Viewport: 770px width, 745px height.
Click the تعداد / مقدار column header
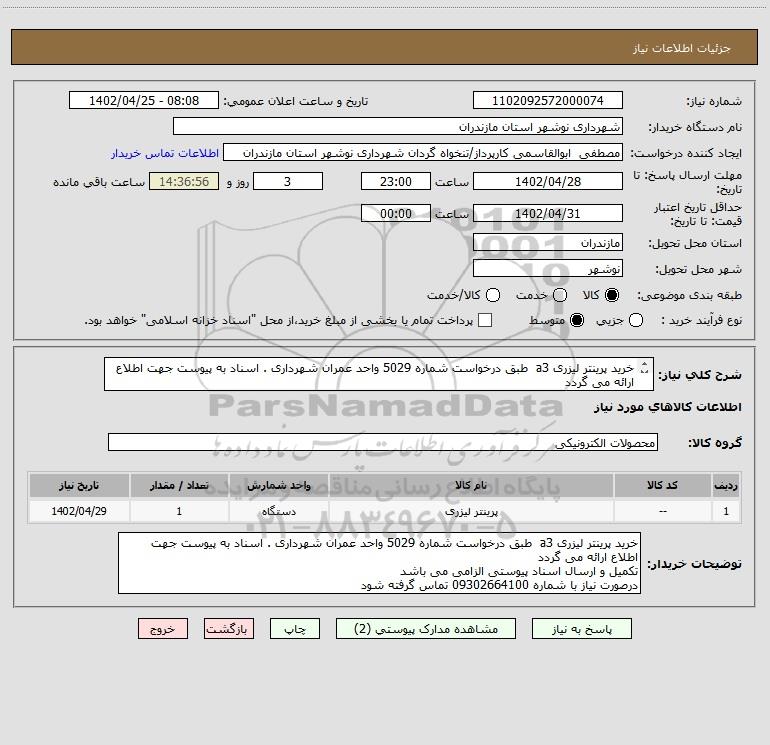pos(179,485)
